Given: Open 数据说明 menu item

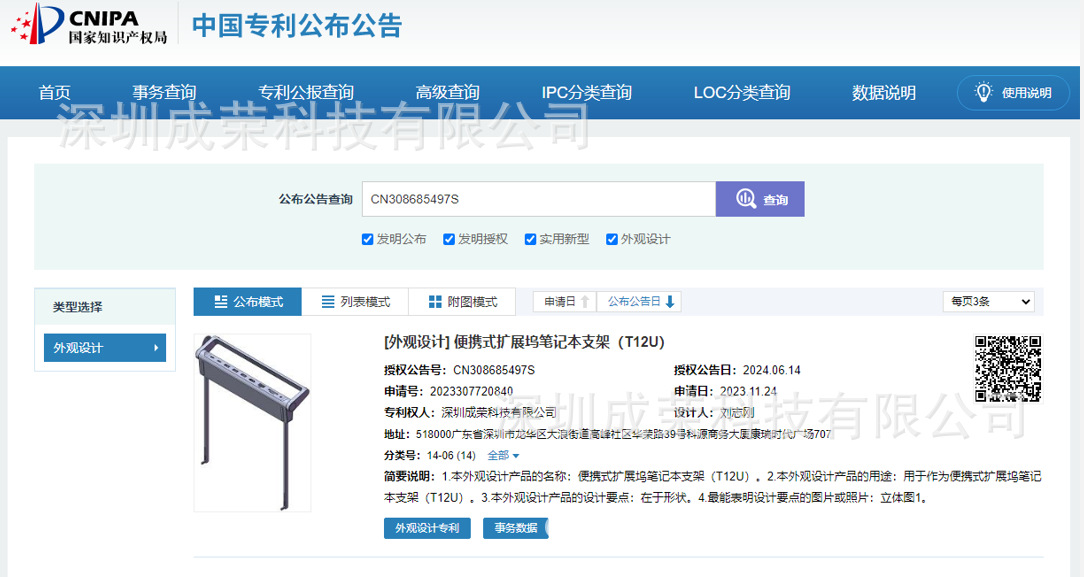Looking at the screenshot, I should click(884, 93).
